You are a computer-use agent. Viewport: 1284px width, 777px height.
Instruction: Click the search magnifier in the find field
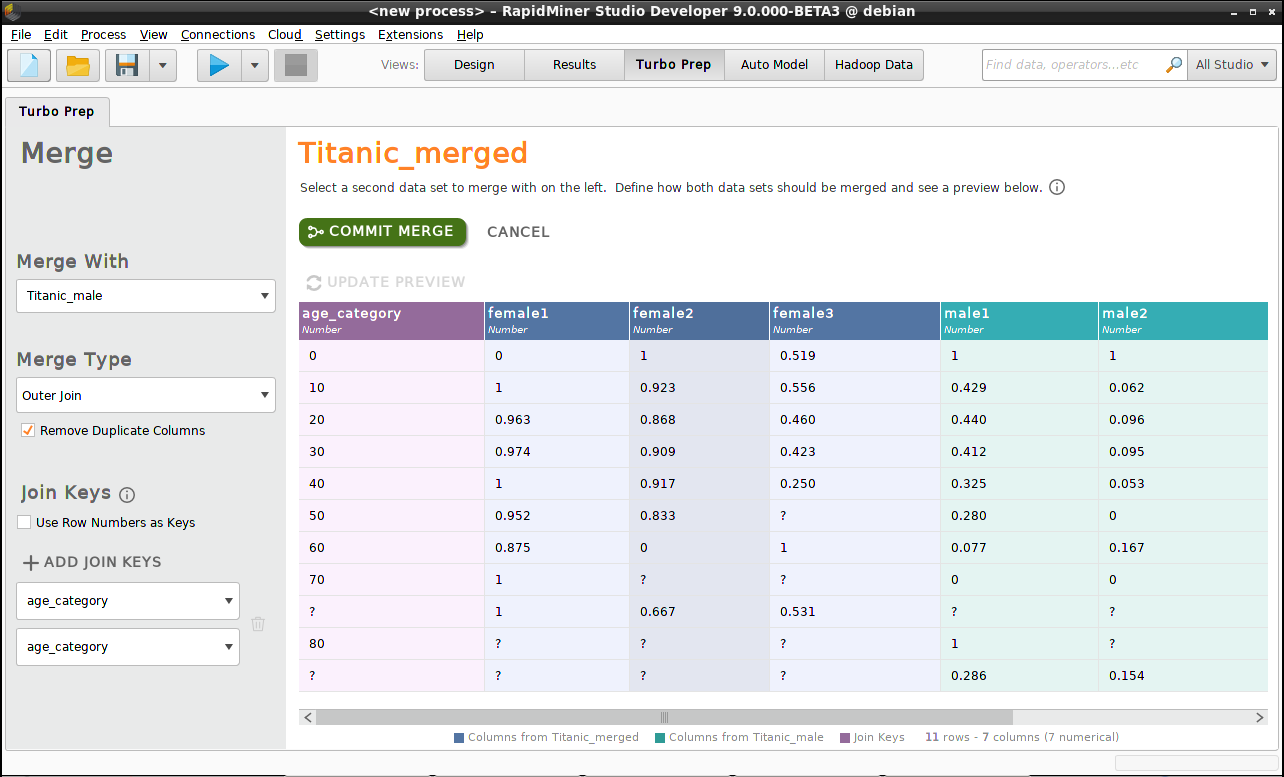(x=1172, y=64)
